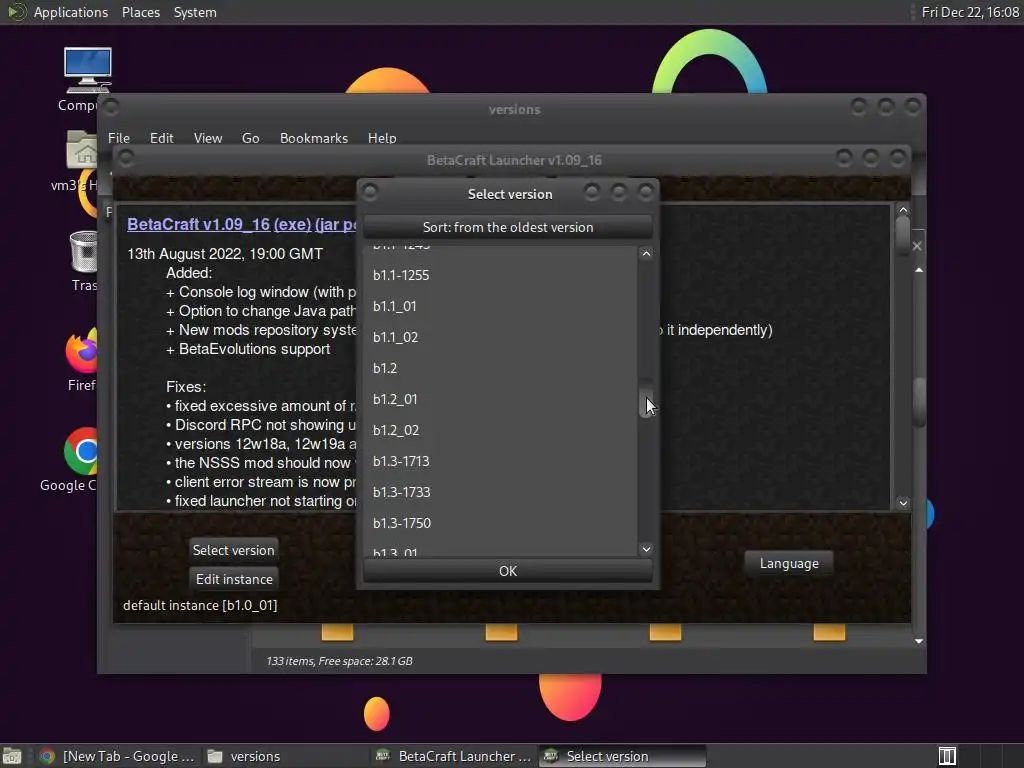Viewport: 1024px width, 768px height.
Task: Select version b1.3-1733
Action: click(500, 492)
